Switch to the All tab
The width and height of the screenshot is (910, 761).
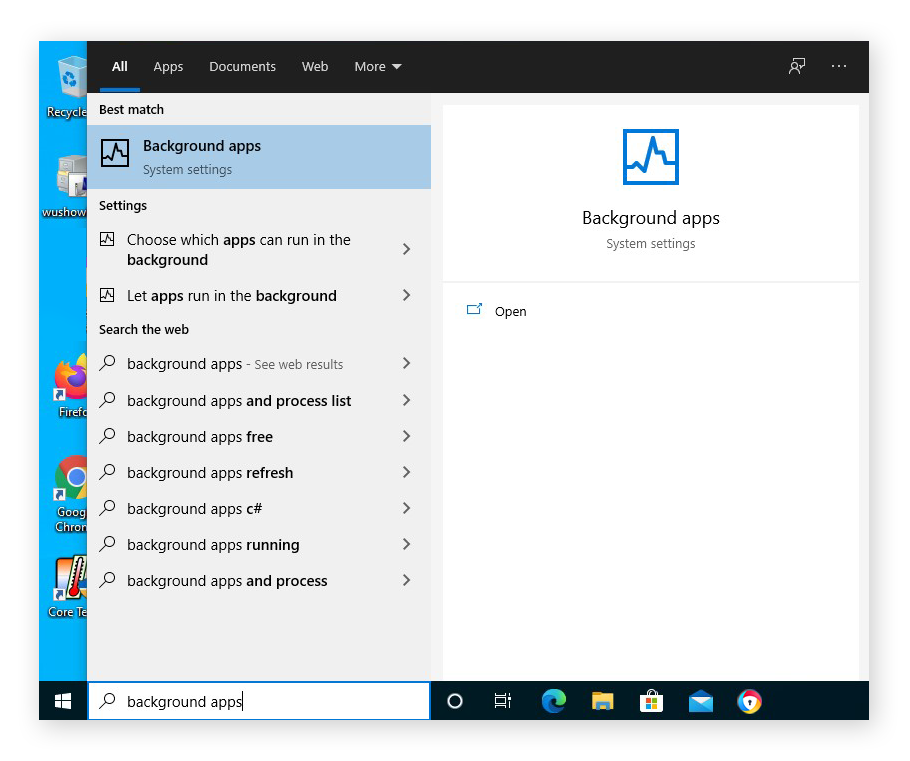coord(120,66)
